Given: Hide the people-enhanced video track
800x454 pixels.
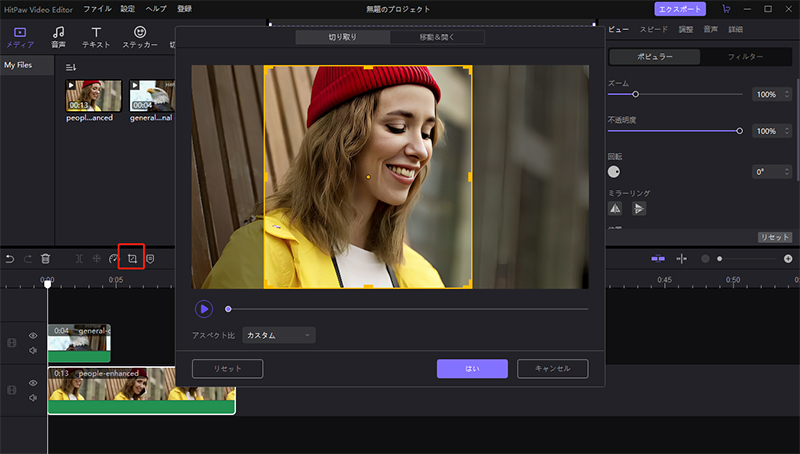Looking at the screenshot, I should click(33, 383).
